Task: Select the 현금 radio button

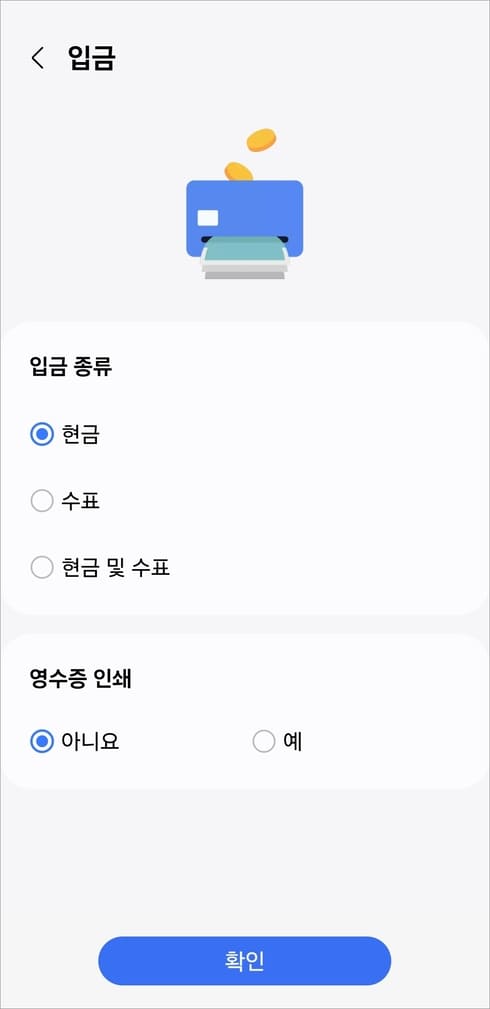Action: (42, 435)
